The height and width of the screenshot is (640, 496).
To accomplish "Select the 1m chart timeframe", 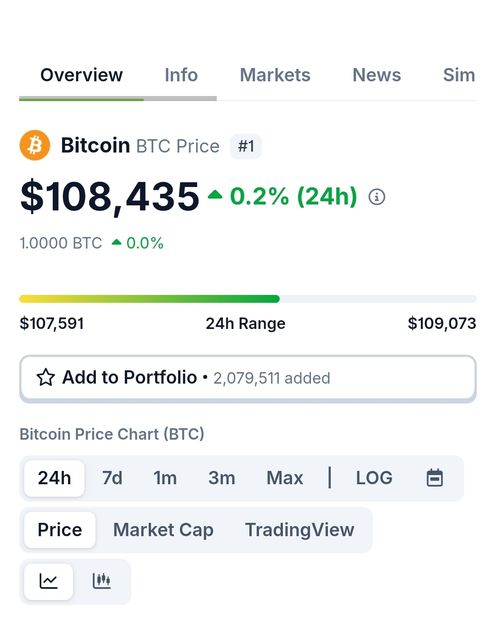I will [x=165, y=478].
